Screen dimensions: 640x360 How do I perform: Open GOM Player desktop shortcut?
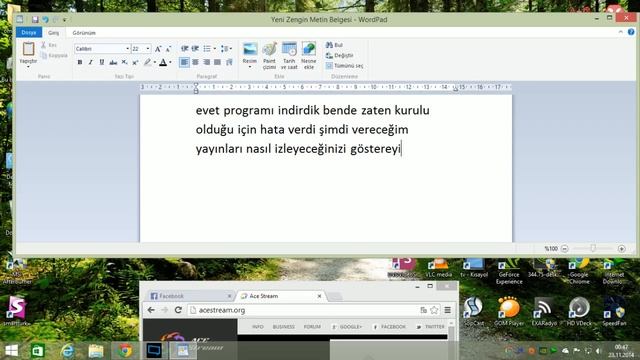tap(509, 312)
